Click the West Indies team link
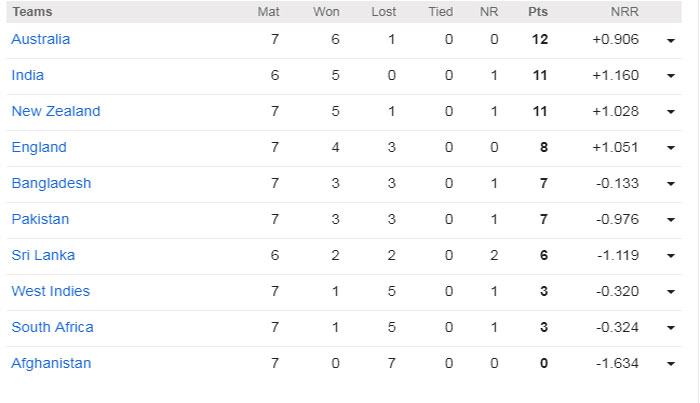The image size is (700, 403). click(x=50, y=291)
